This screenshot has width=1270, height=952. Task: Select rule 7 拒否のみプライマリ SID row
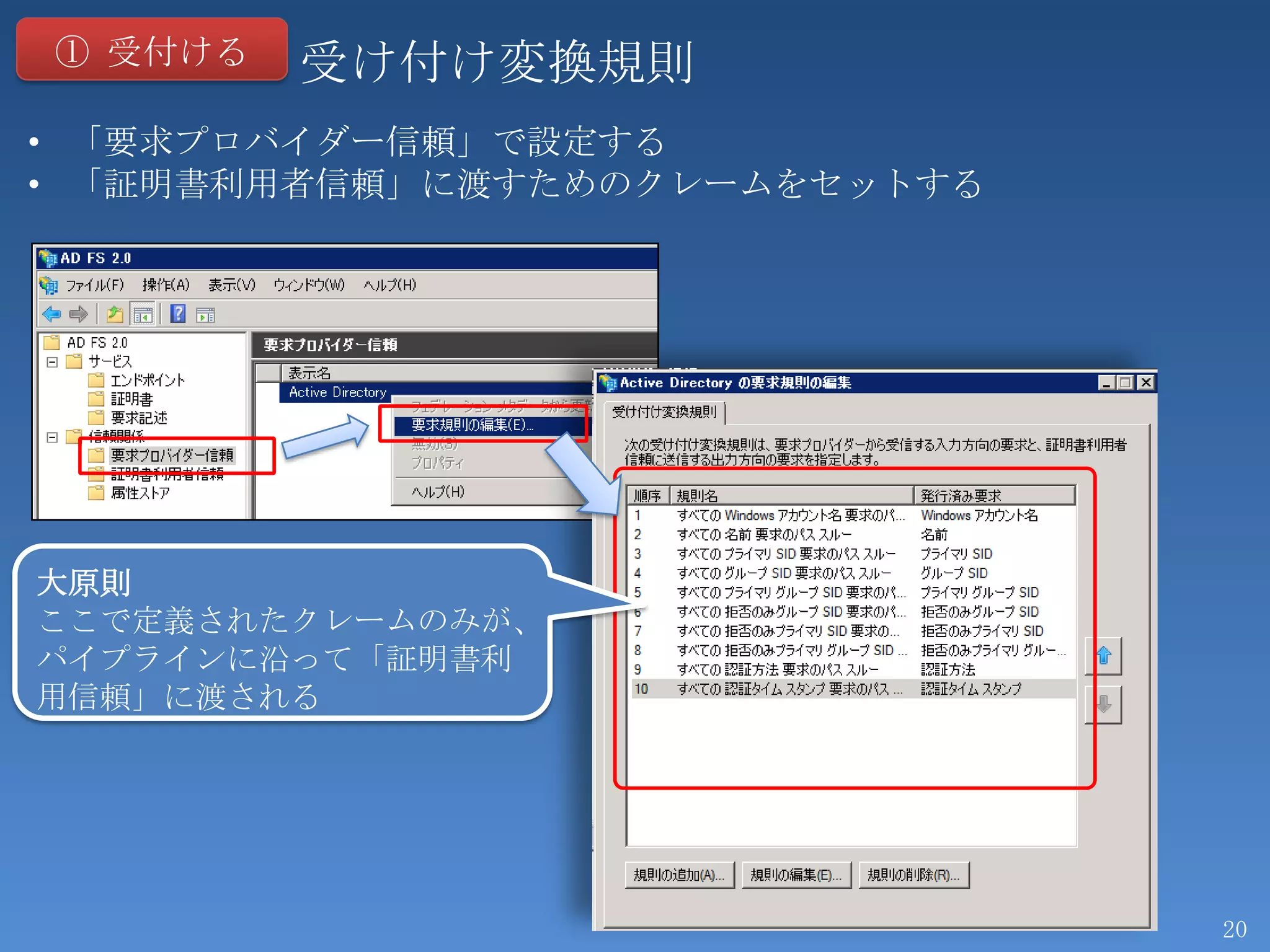pos(853,631)
